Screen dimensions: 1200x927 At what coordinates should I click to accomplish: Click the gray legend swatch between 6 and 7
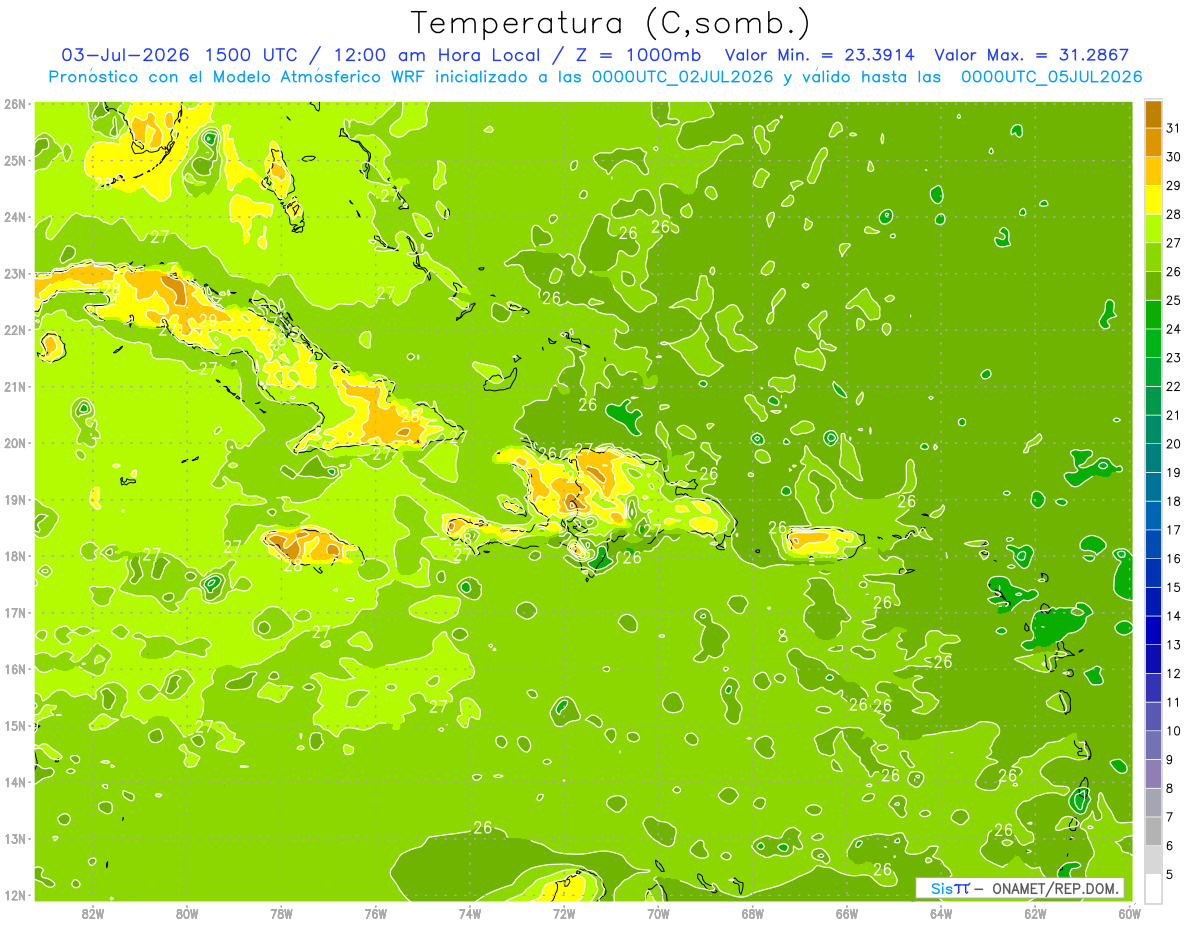point(1153,831)
